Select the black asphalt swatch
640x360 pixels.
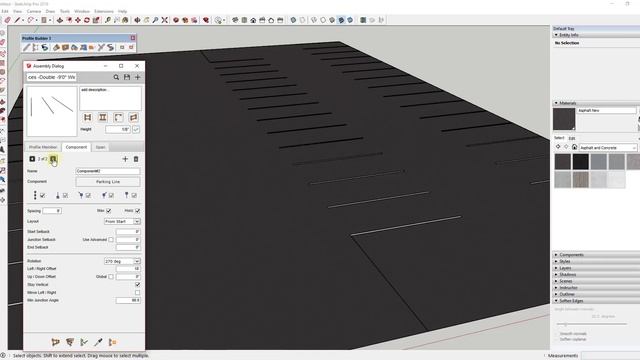(580, 162)
